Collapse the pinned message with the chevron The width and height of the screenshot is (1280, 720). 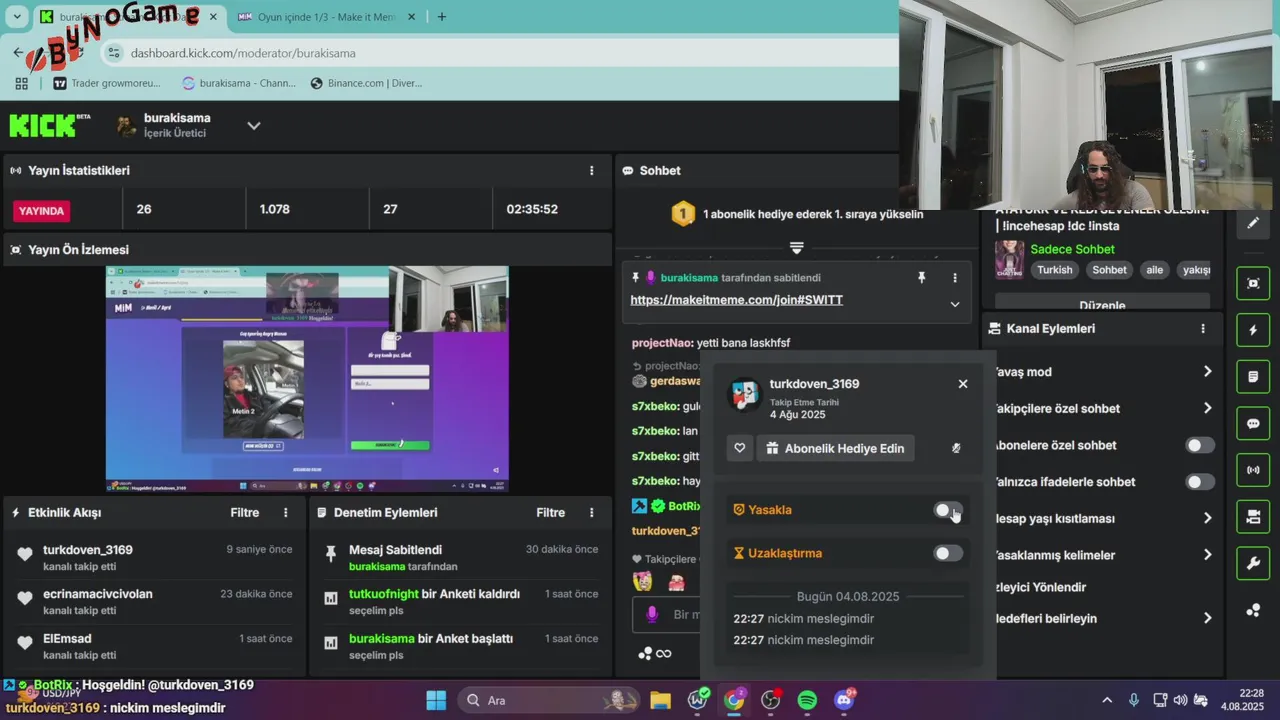[954, 304]
